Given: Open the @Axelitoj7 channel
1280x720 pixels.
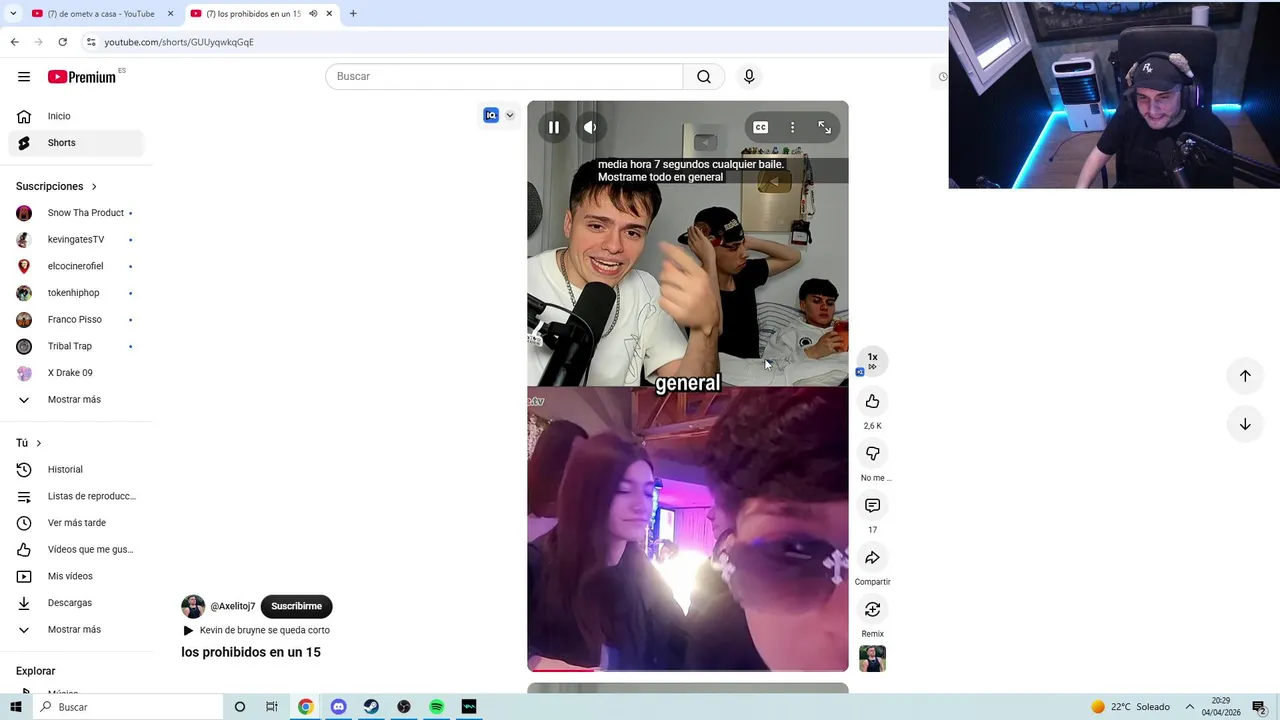Looking at the screenshot, I should (233, 606).
